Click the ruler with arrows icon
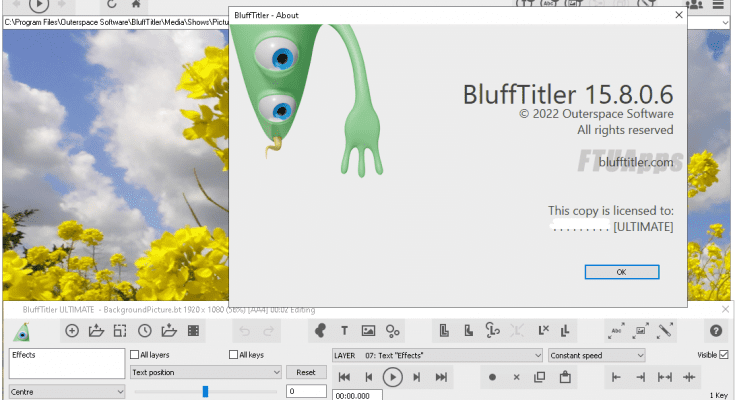Screen dimensions: 735x400 point(665,331)
